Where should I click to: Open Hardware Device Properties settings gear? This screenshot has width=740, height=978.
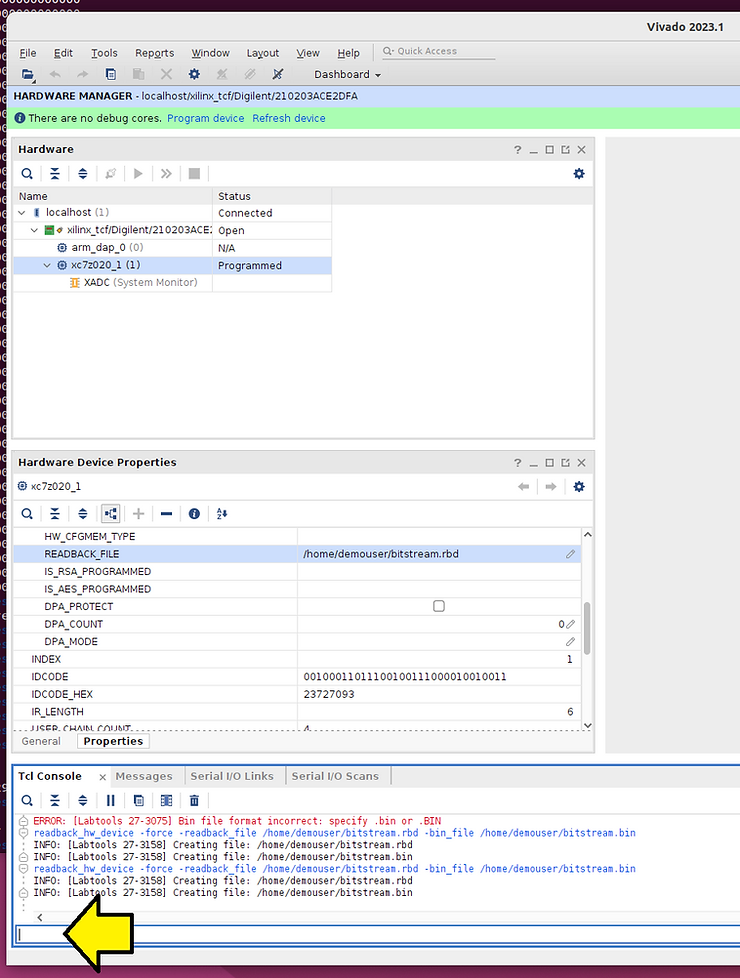[x=579, y=487]
